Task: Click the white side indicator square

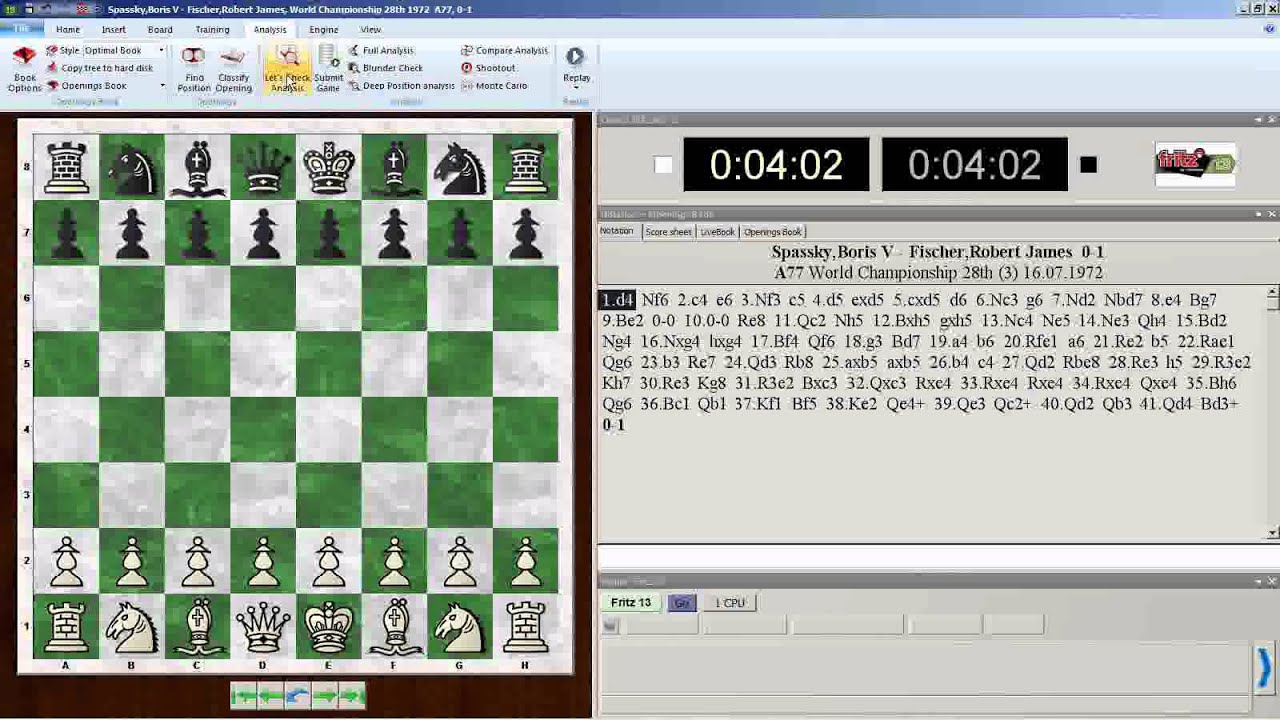Action: coord(663,165)
